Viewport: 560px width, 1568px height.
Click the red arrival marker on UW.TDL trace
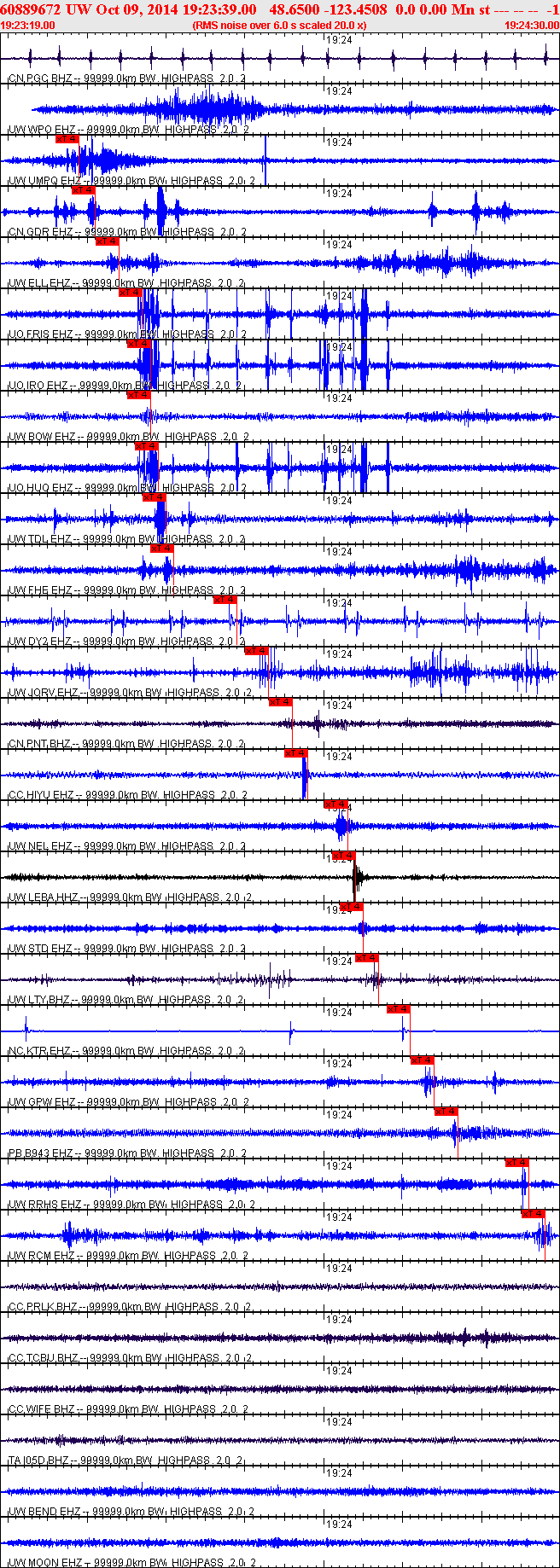154,497
